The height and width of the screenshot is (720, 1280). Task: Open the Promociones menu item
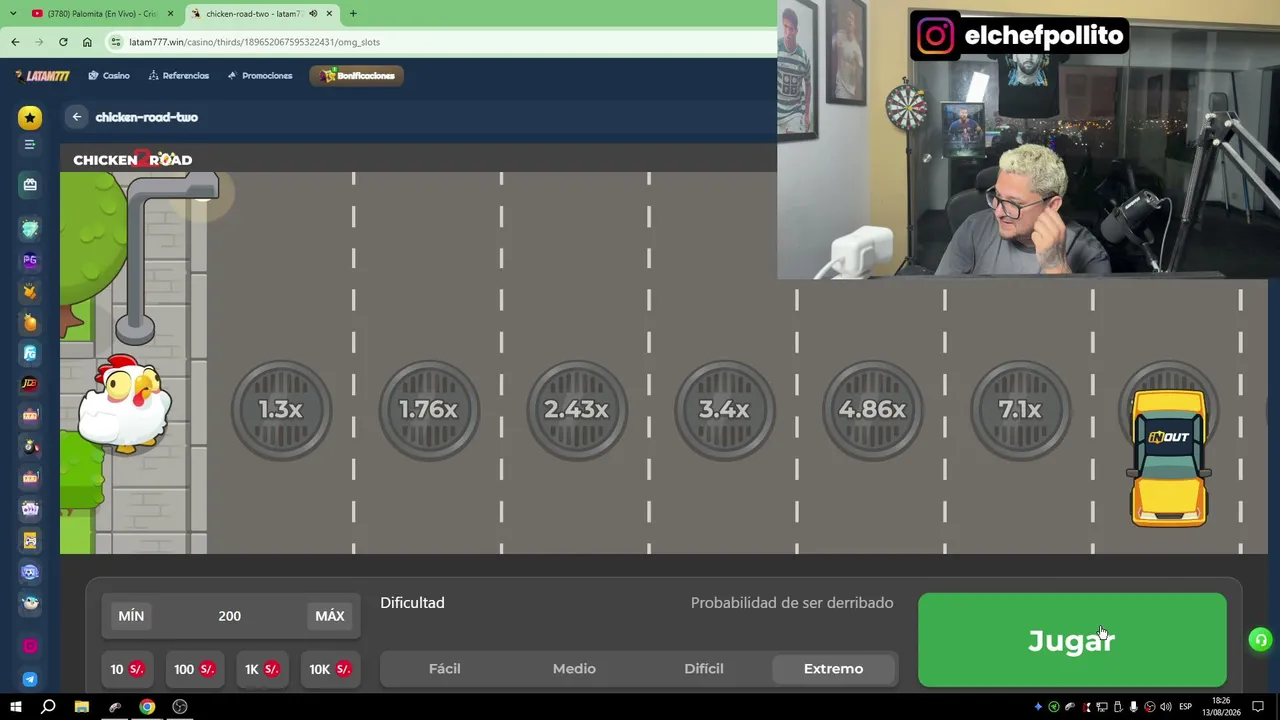tap(260, 76)
